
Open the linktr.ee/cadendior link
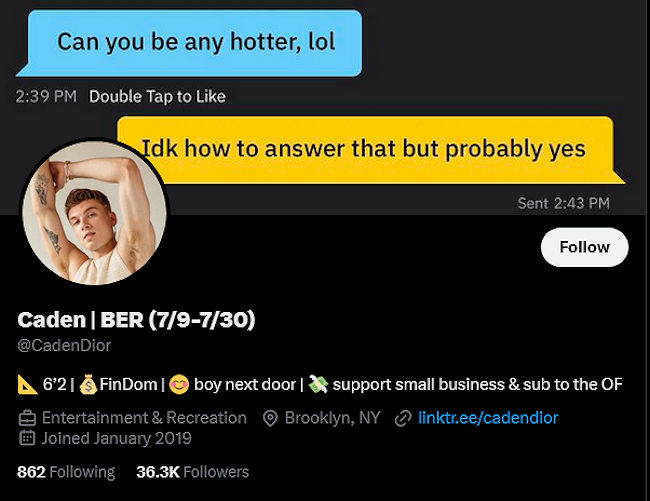(x=488, y=418)
